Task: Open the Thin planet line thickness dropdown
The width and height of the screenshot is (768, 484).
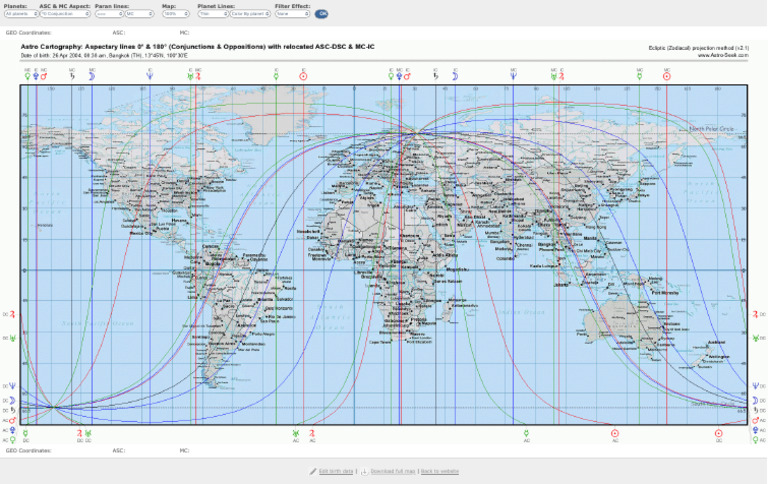Action: (x=212, y=14)
